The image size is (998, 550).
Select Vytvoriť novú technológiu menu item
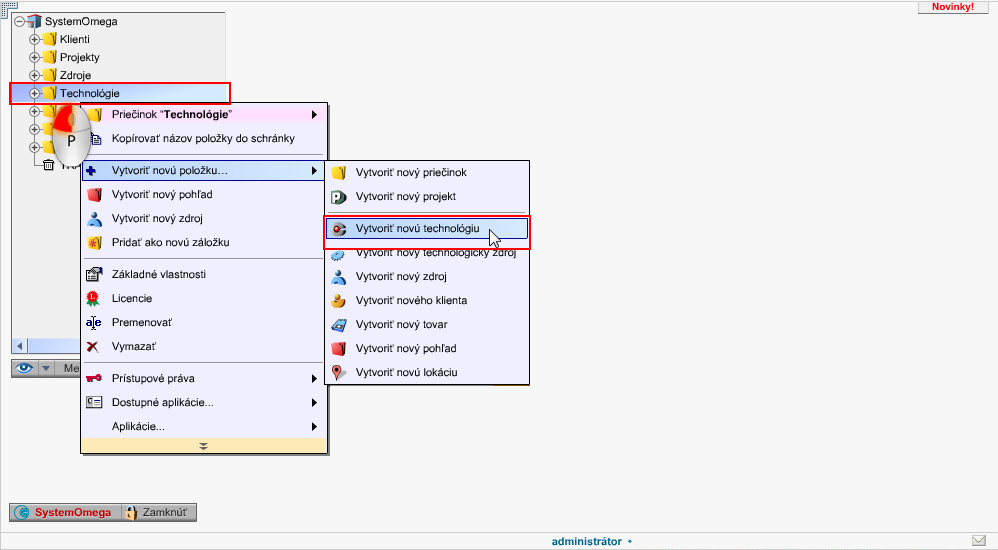click(427, 229)
